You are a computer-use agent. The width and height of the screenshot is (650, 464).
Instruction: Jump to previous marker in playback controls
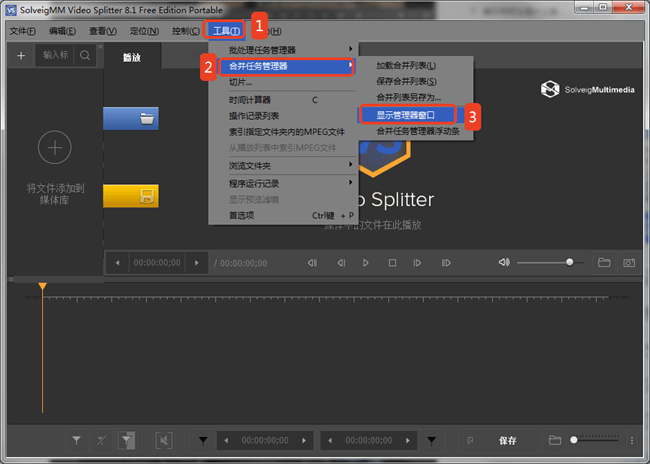[313, 263]
